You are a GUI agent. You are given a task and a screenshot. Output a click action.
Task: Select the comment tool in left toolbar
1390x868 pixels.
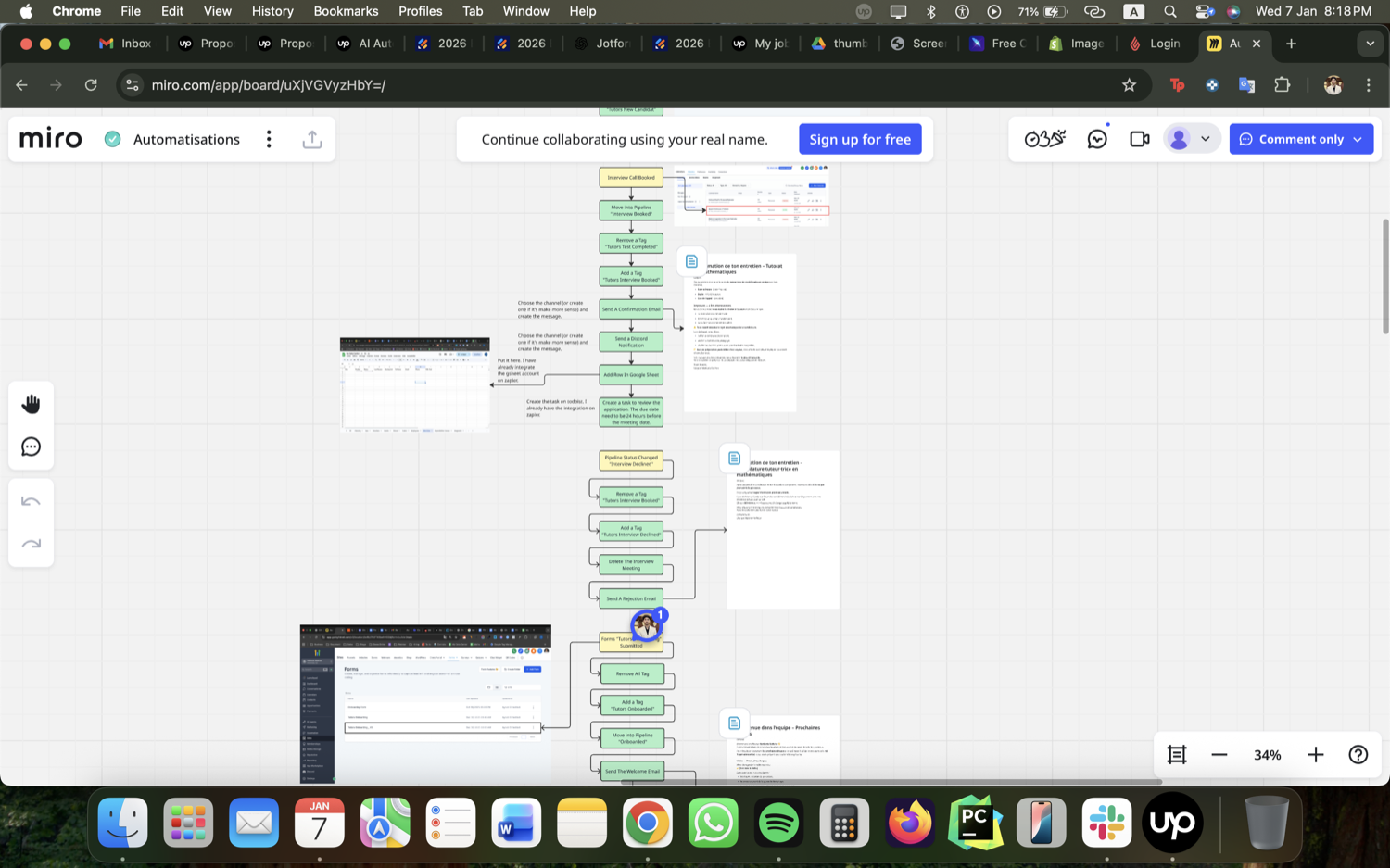pyautogui.click(x=32, y=447)
